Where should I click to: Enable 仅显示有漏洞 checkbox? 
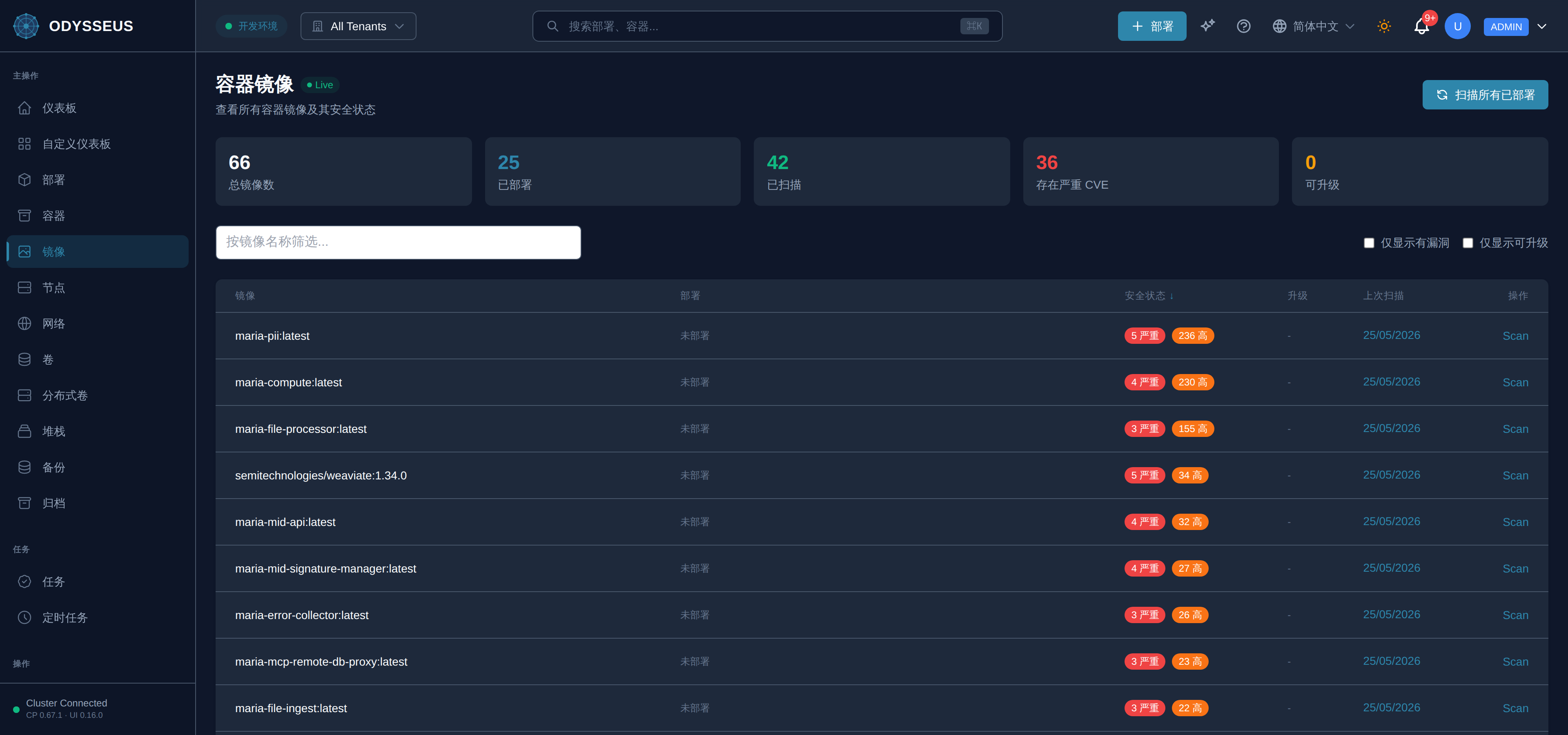[x=1369, y=243]
